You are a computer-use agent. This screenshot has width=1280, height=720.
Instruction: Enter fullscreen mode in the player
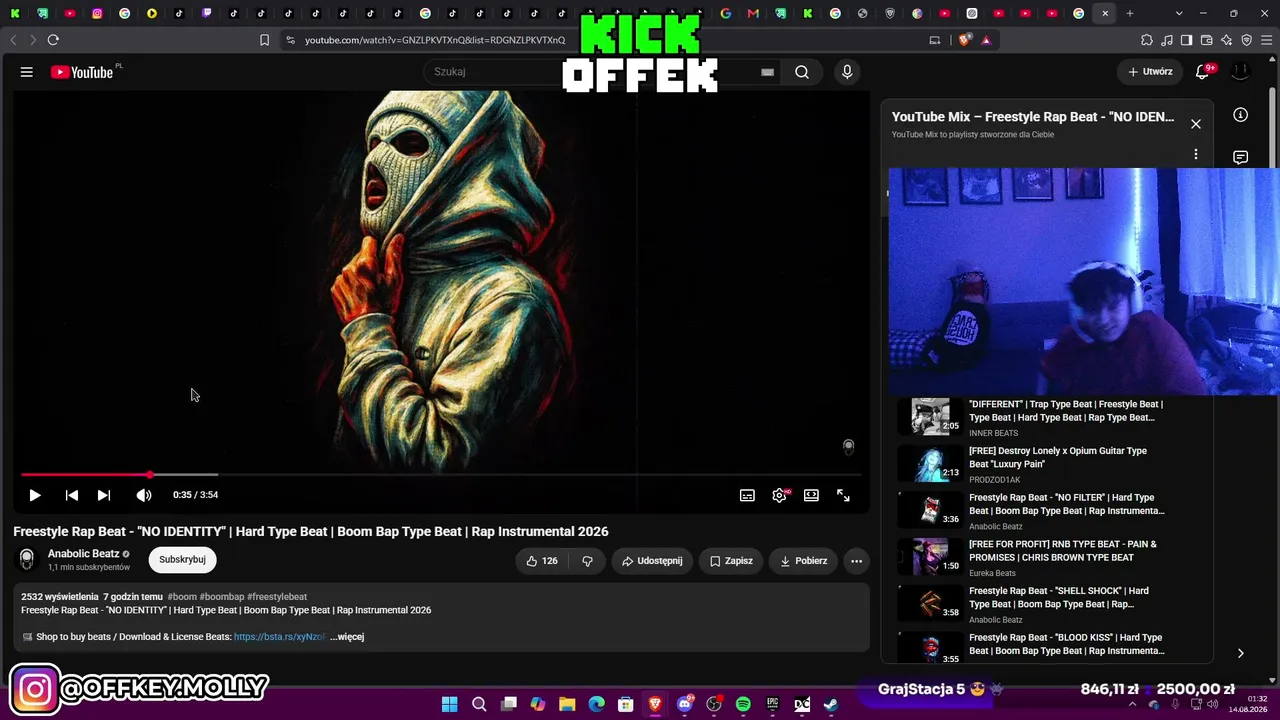(843, 495)
